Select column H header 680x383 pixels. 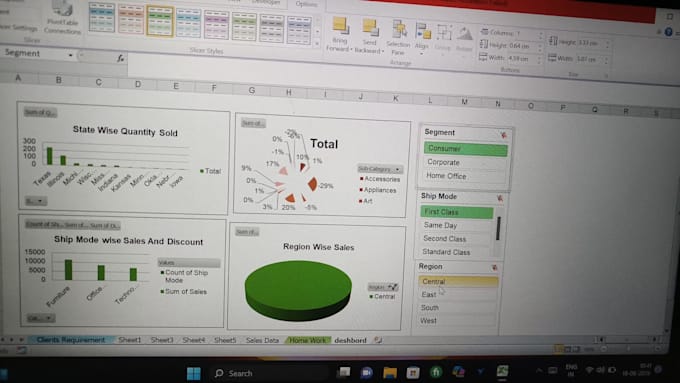(288, 92)
